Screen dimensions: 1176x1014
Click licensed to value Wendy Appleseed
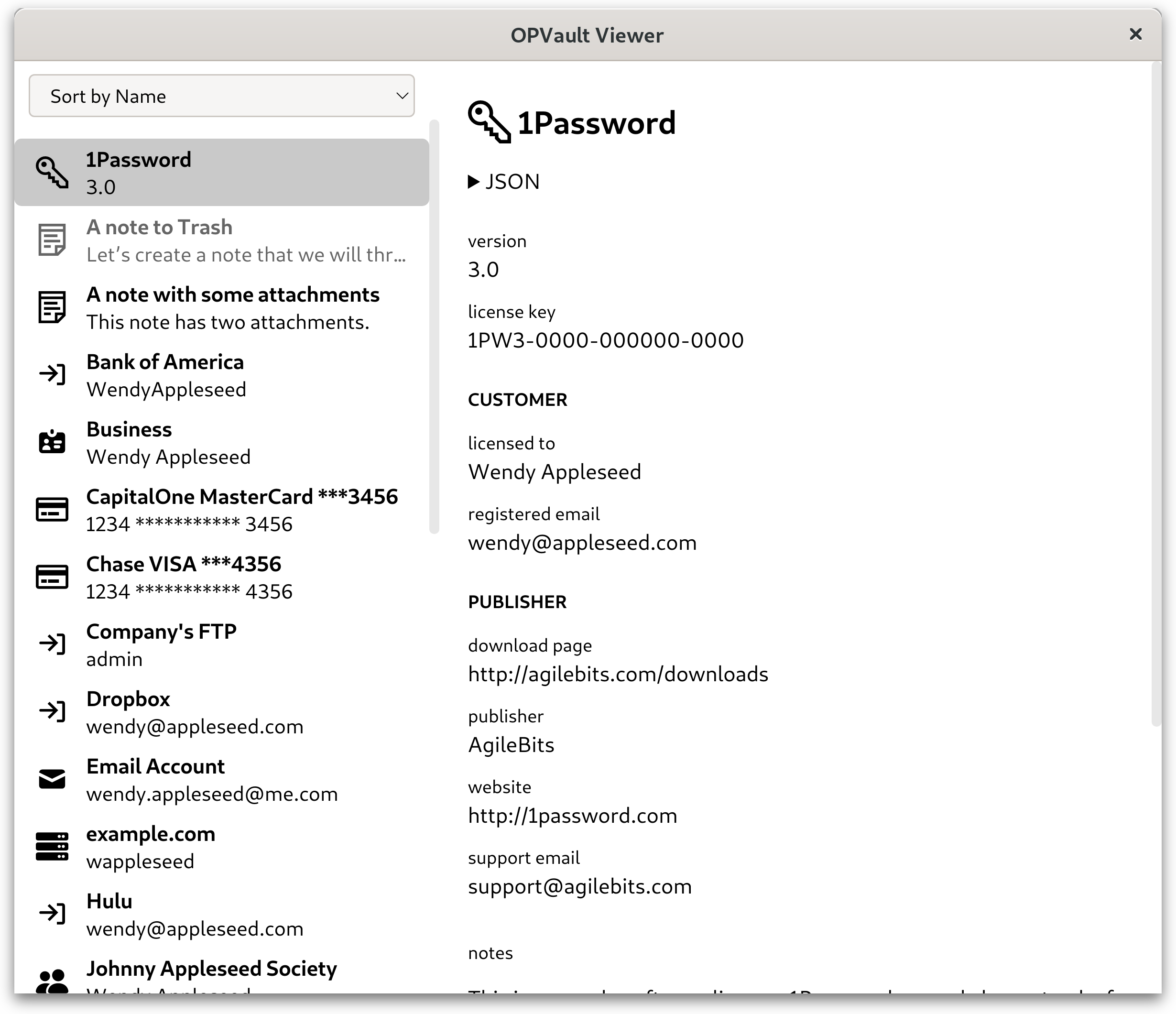pyautogui.click(x=555, y=471)
